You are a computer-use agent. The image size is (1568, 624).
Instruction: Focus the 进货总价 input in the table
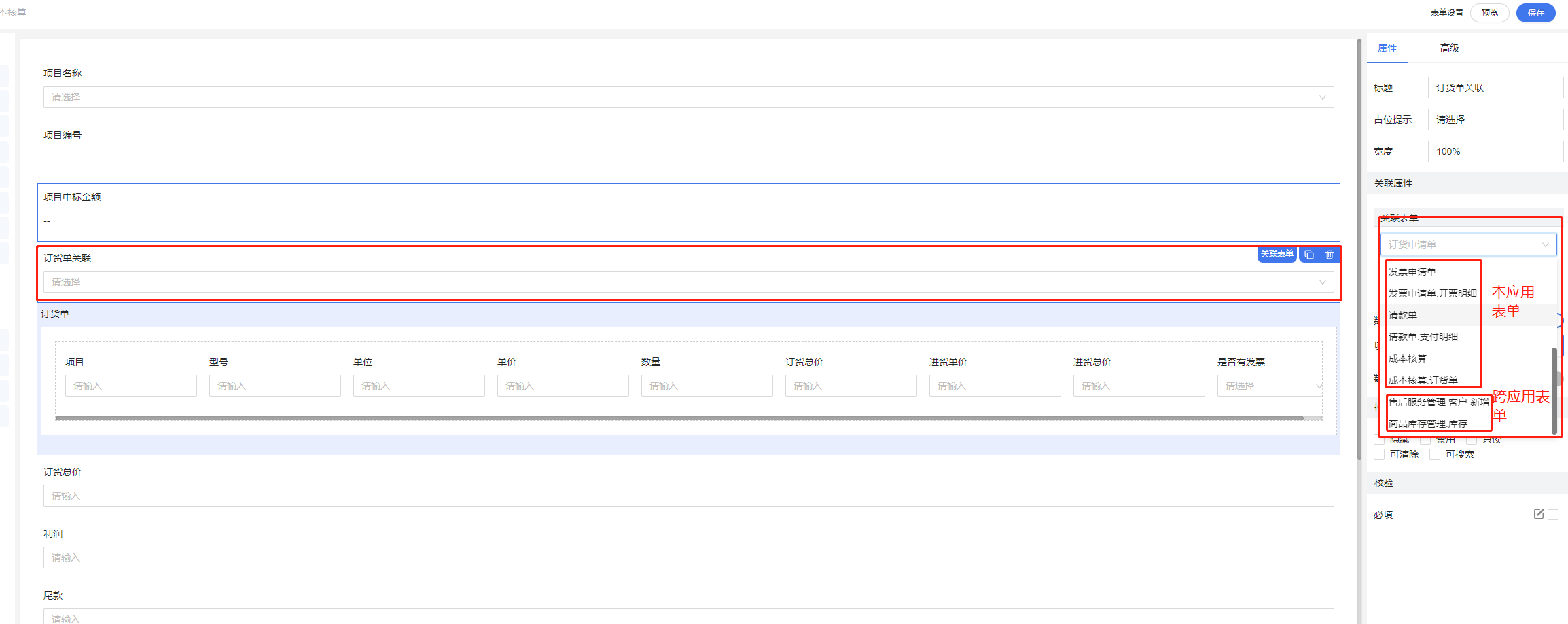1139,386
